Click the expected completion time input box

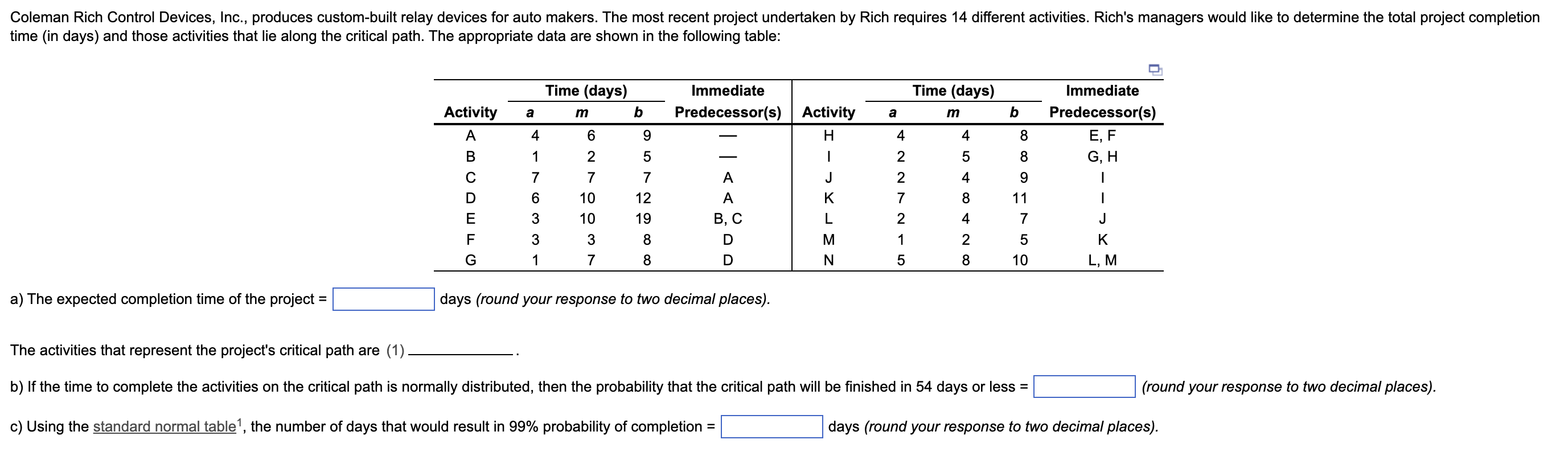point(383,299)
